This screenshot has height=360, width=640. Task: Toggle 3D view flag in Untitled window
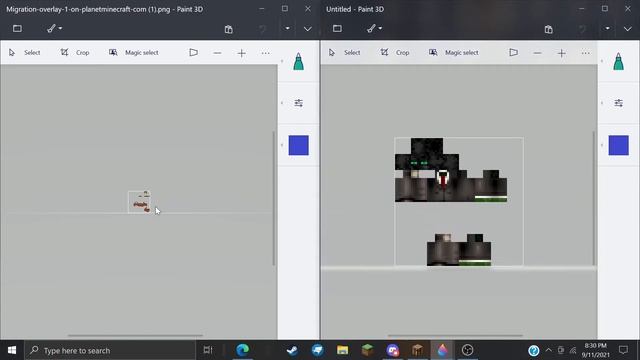(513, 53)
